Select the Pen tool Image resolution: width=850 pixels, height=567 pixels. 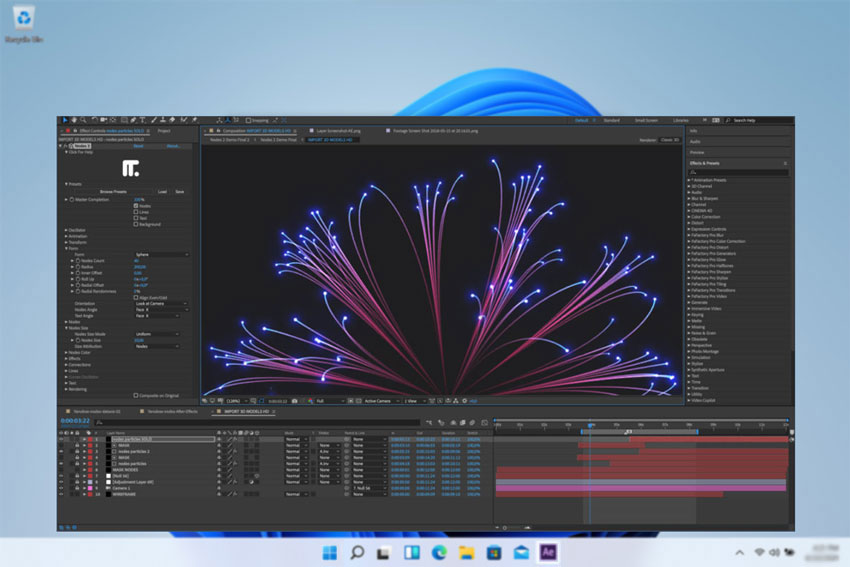click(x=133, y=120)
